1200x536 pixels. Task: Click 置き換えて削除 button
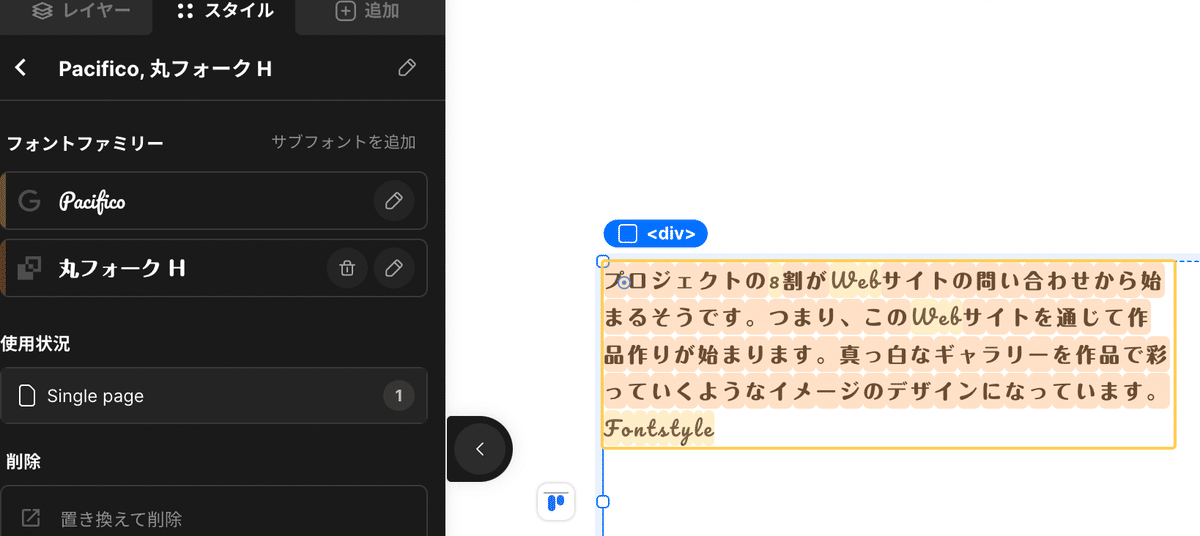click(214, 517)
